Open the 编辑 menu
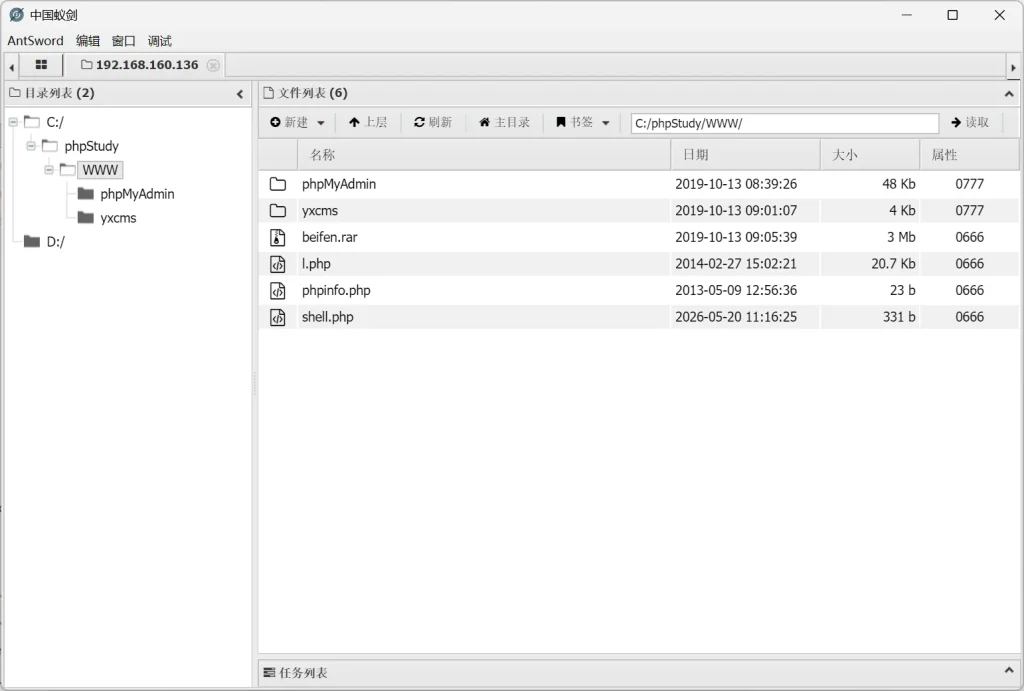Image resolution: width=1024 pixels, height=691 pixels. pyautogui.click(x=88, y=40)
